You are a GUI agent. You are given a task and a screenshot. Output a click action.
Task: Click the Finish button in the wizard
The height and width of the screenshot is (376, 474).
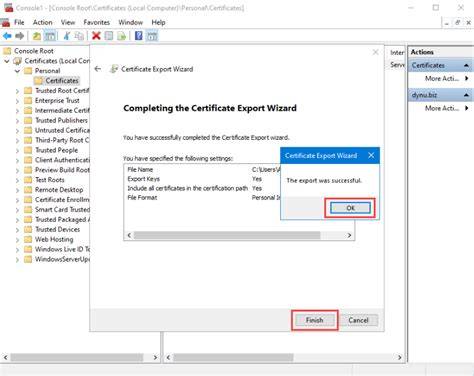(314, 320)
